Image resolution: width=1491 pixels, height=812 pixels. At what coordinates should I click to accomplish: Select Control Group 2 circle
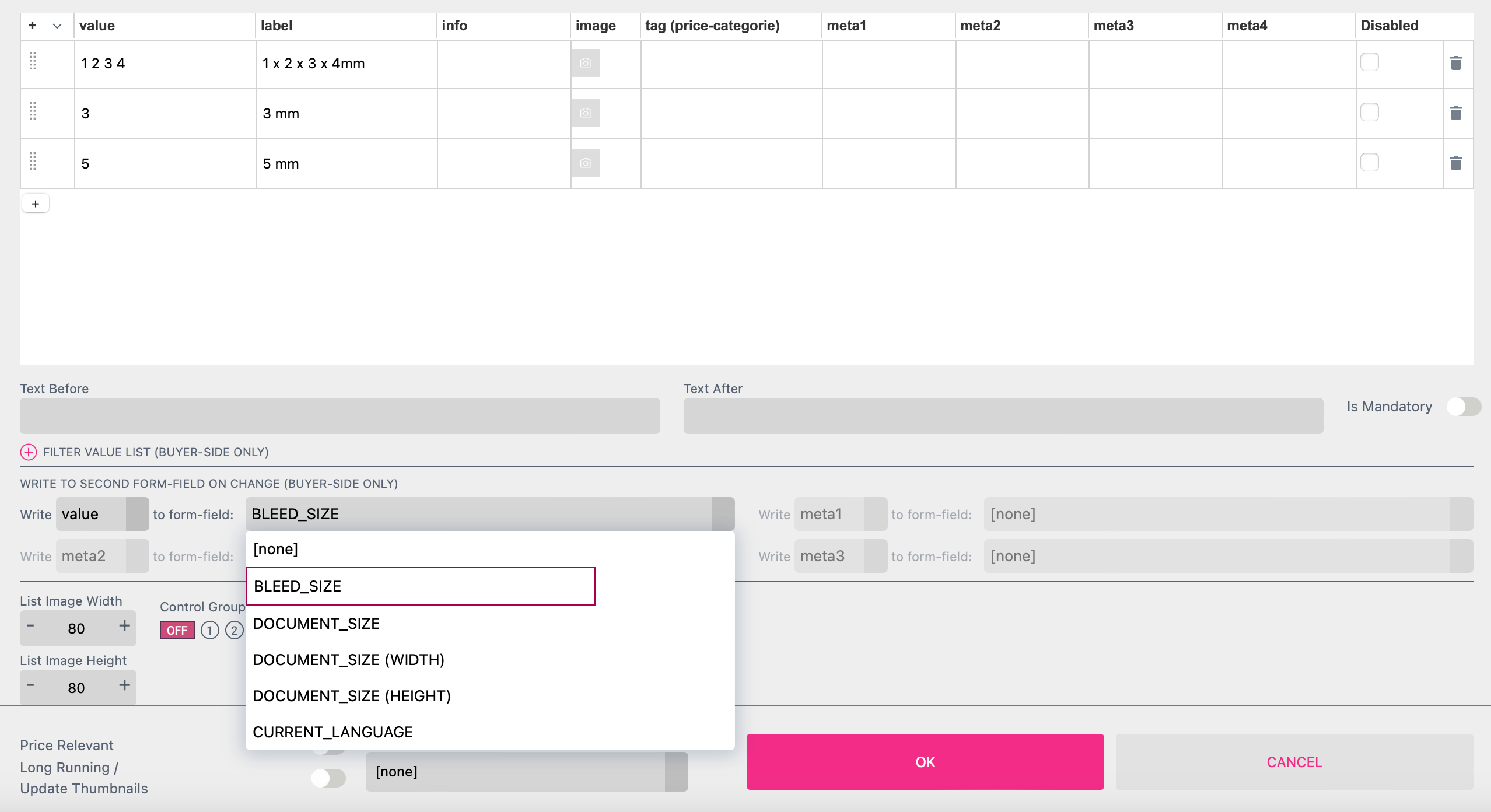pos(235,630)
